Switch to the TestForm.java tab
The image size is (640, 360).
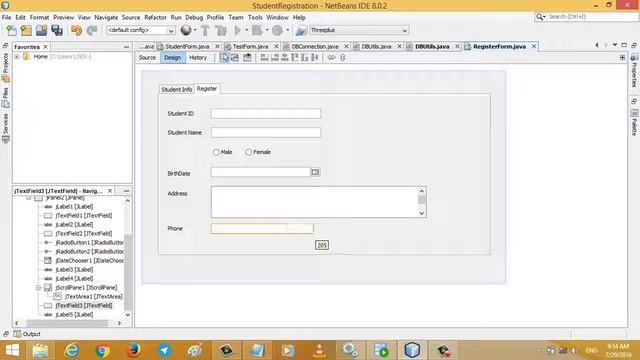coord(250,47)
